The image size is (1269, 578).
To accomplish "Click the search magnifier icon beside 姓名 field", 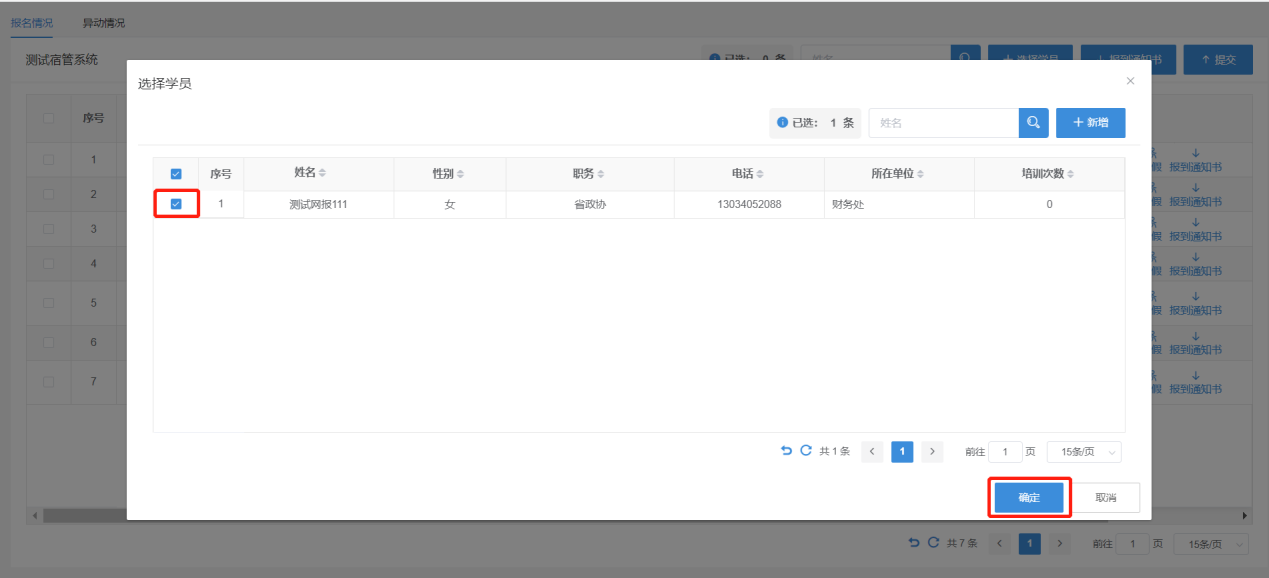I will click(1033, 123).
